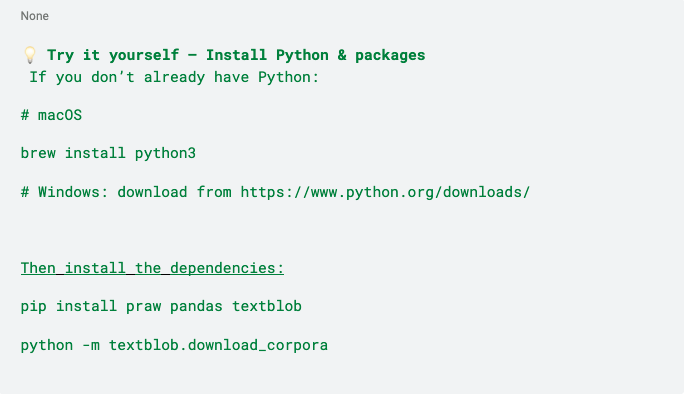Click the 'Try it yourself' heading

pos(113,55)
